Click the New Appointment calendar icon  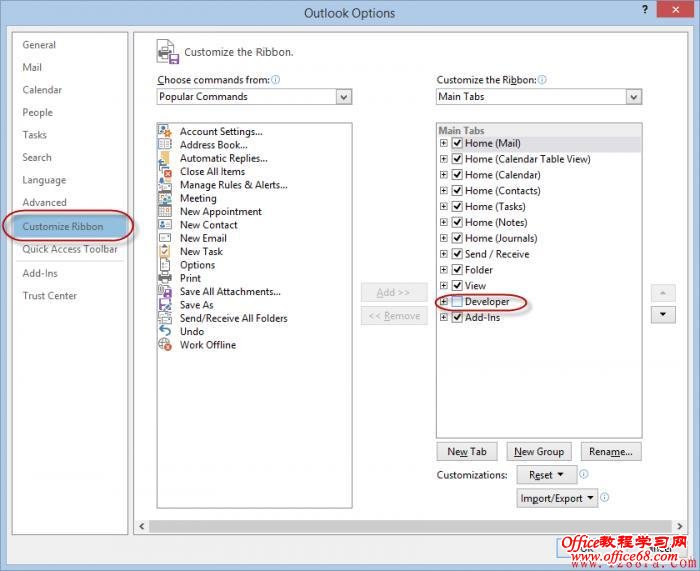[x=165, y=211]
